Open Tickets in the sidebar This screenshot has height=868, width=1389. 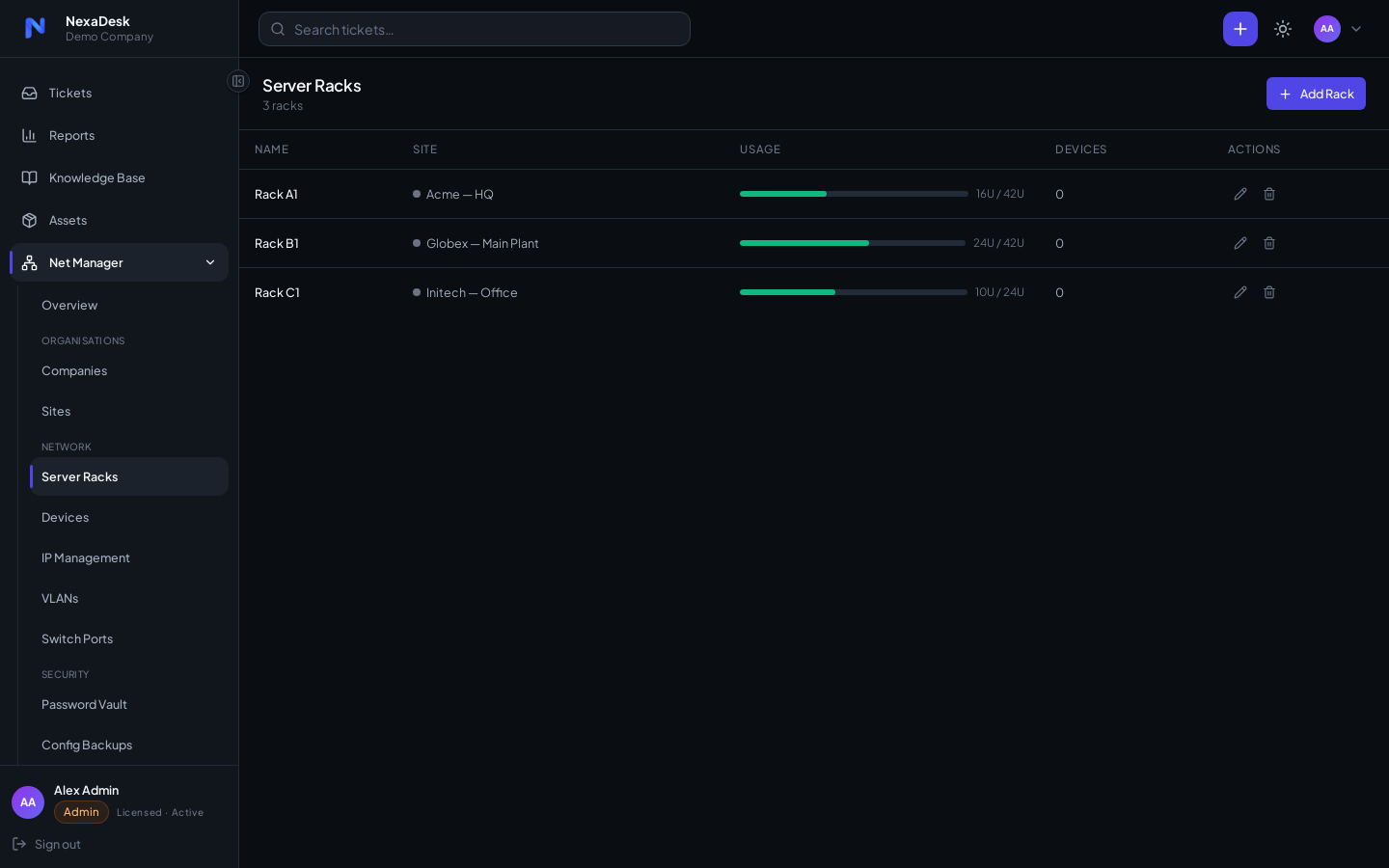pos(120,94)
